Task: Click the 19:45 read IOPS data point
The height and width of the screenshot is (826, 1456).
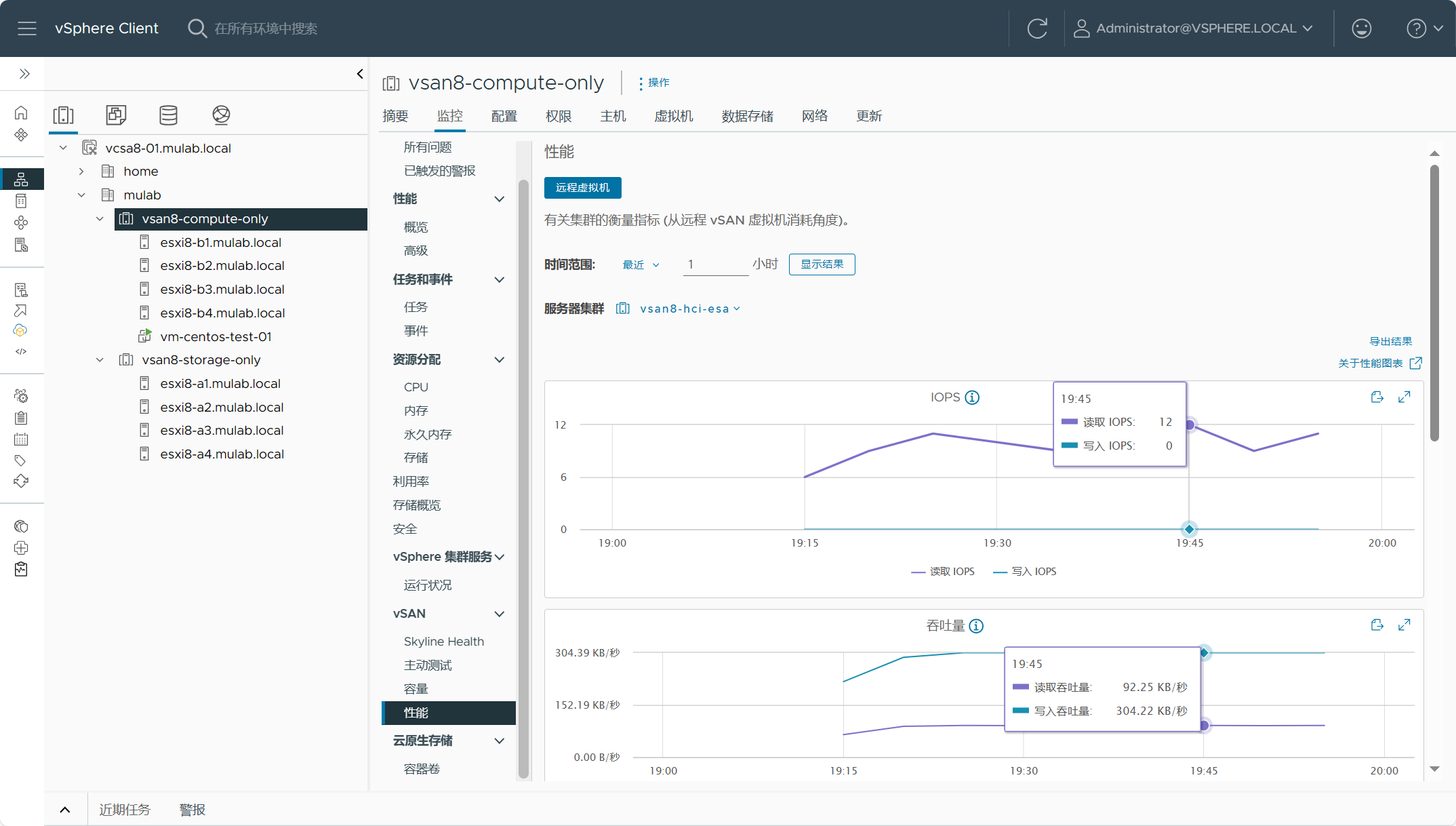Action: (x=1190, y=425)
